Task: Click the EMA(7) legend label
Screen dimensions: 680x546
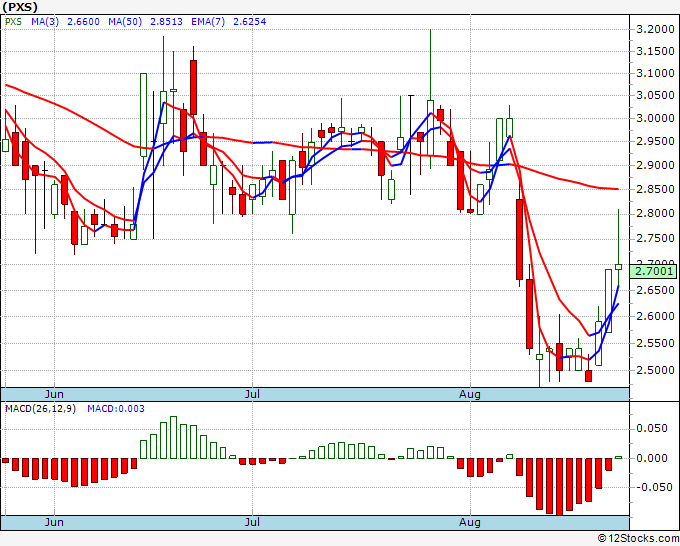Action: click(x=208, y=22)
